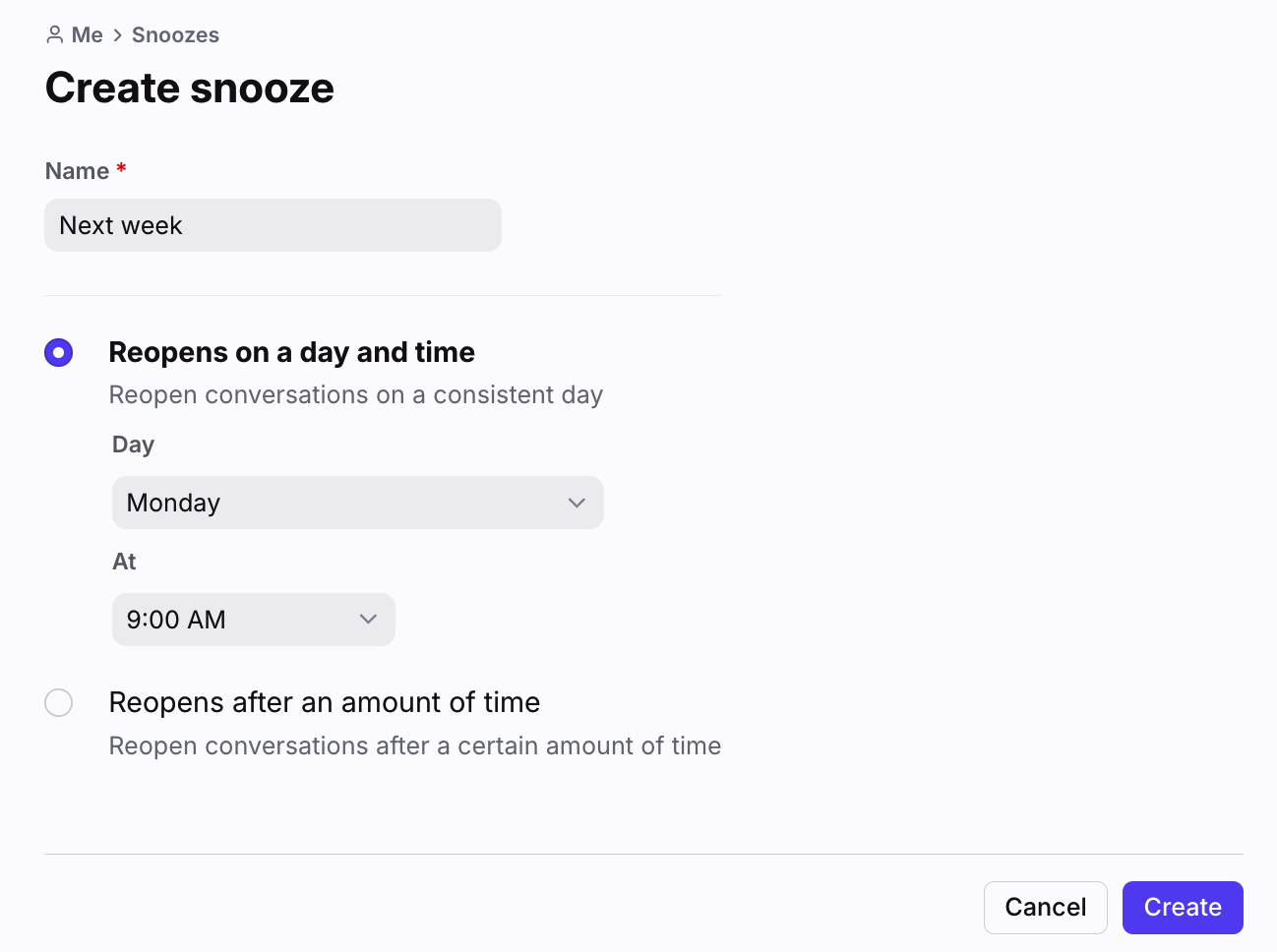This screenshot has width=1277, height=952.
Task: Click the Day field label
Action: point(134,445)
